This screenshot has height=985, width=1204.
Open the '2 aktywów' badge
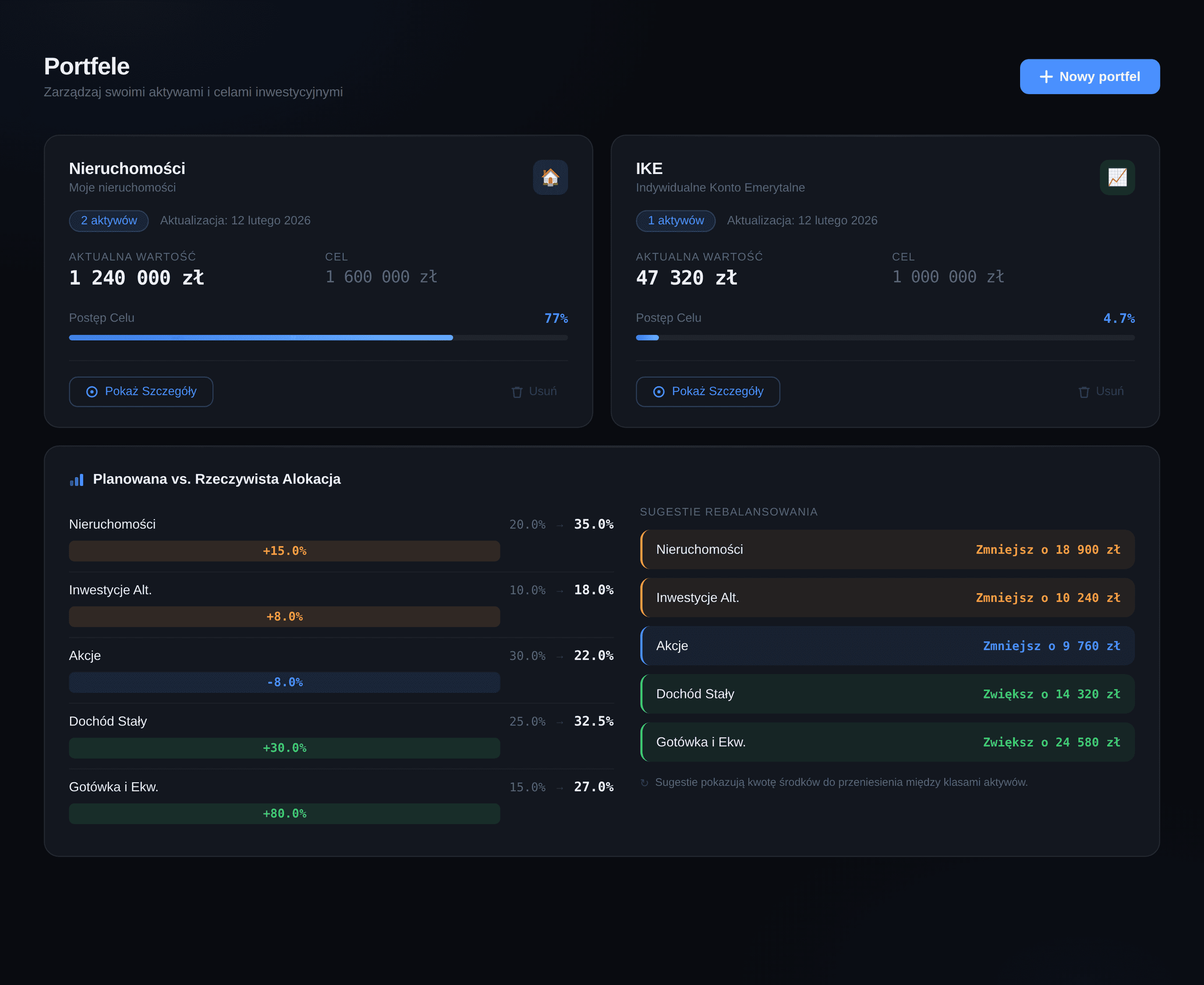109,221
